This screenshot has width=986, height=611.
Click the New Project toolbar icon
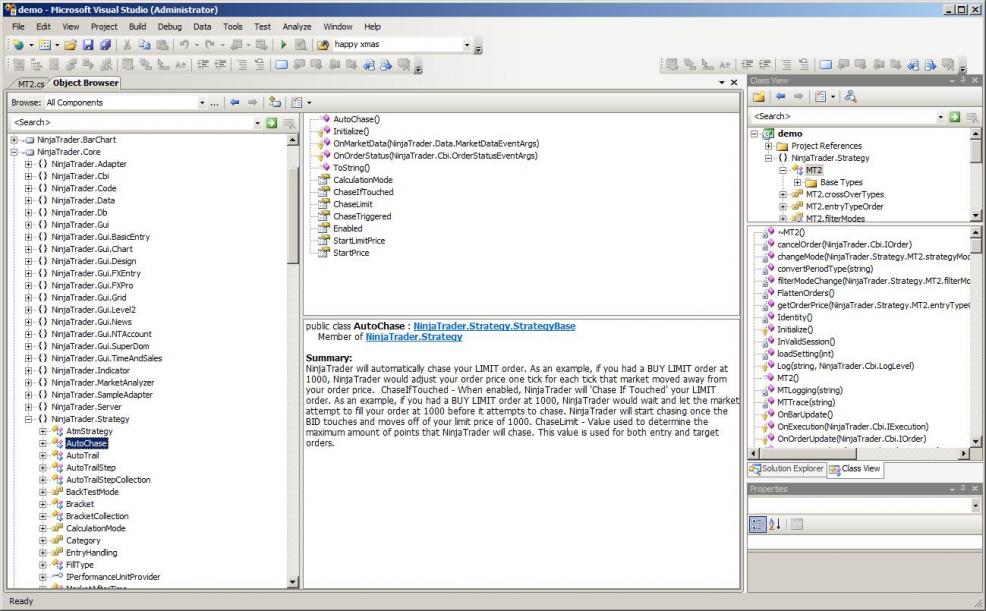(x=18, y=45)
